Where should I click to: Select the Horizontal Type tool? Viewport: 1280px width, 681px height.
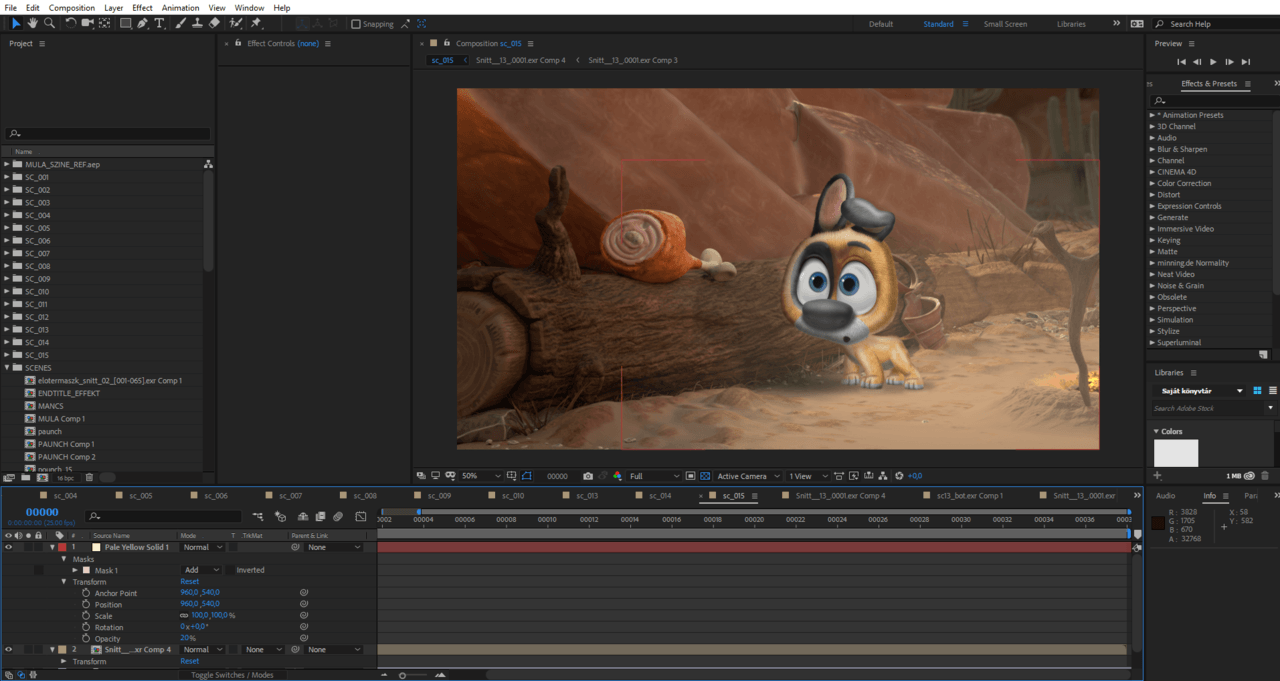click(159, 23)
